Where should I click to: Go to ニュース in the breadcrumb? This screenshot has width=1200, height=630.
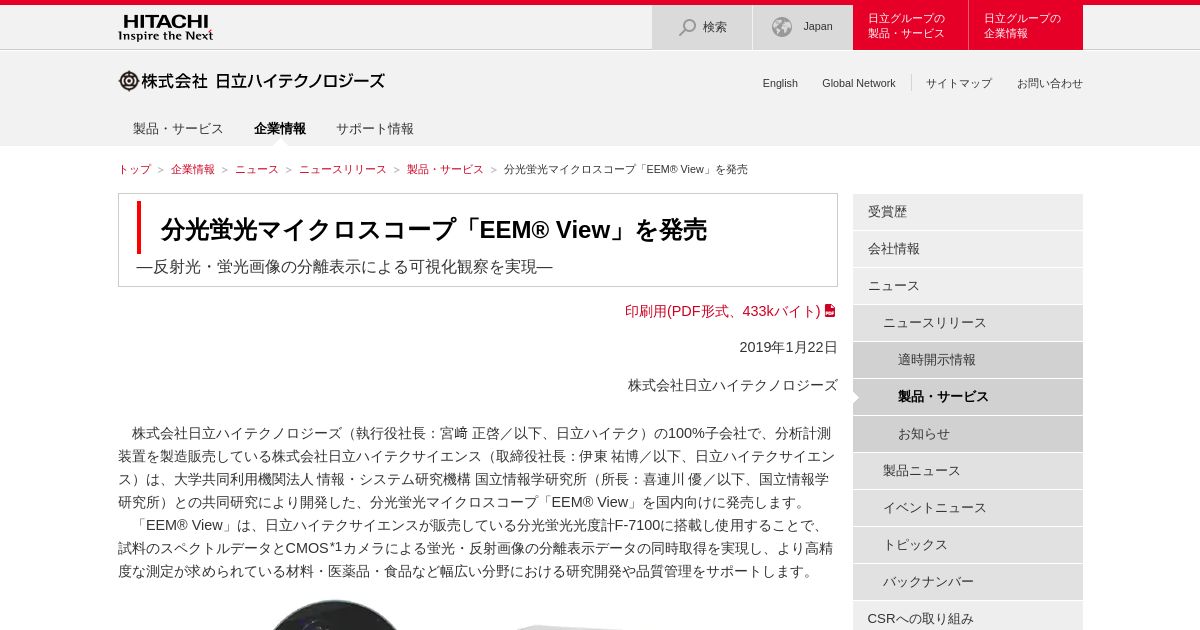(257, 170)
